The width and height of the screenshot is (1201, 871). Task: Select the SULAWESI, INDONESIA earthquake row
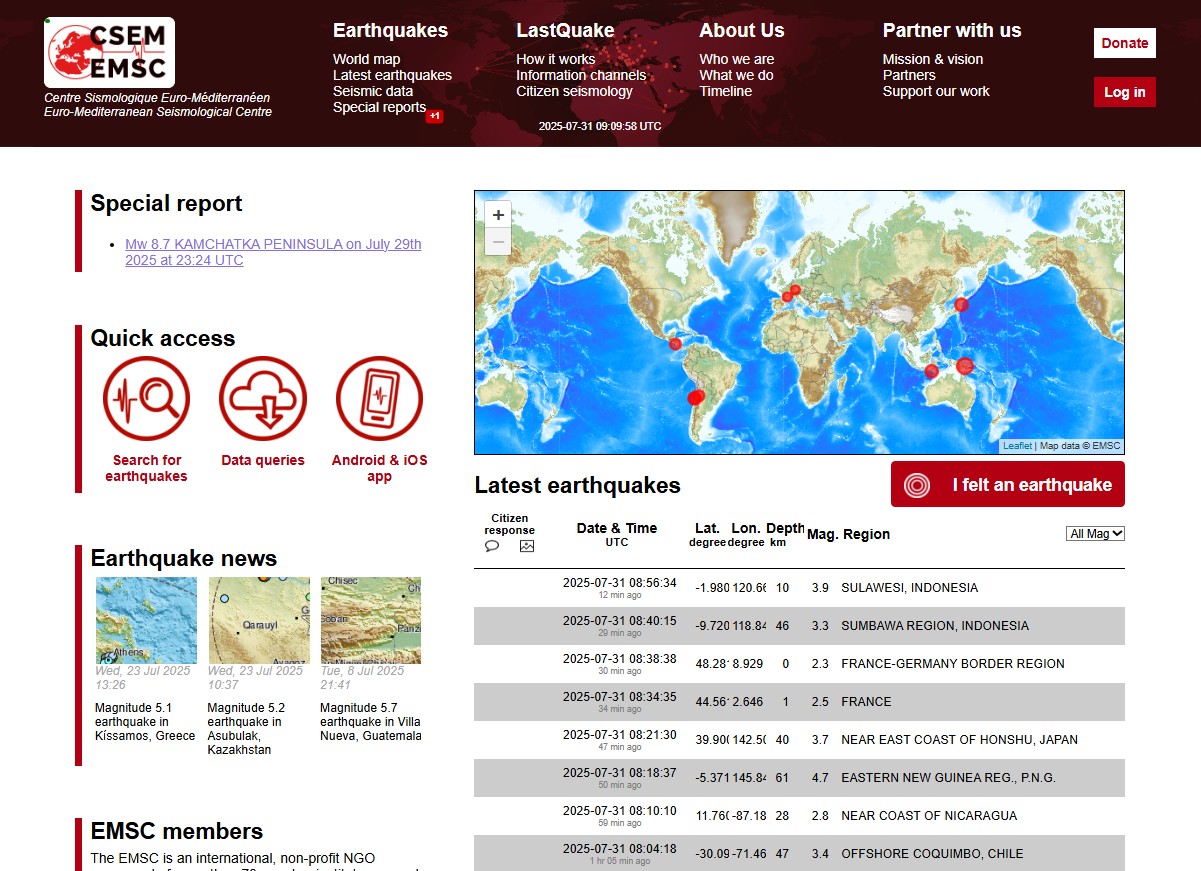click(x=799, y=588)
